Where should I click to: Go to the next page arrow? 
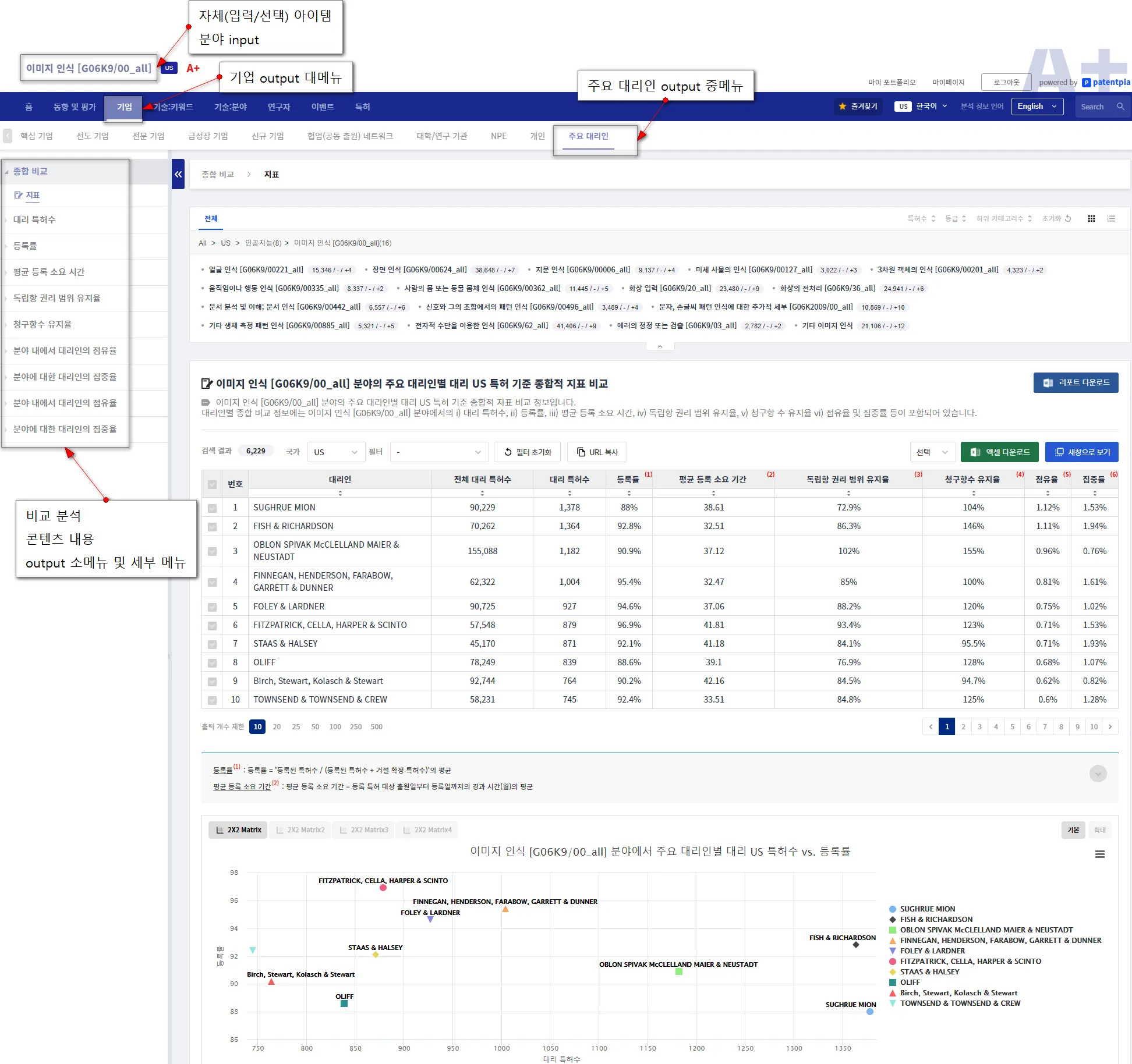click(1110, 727)
